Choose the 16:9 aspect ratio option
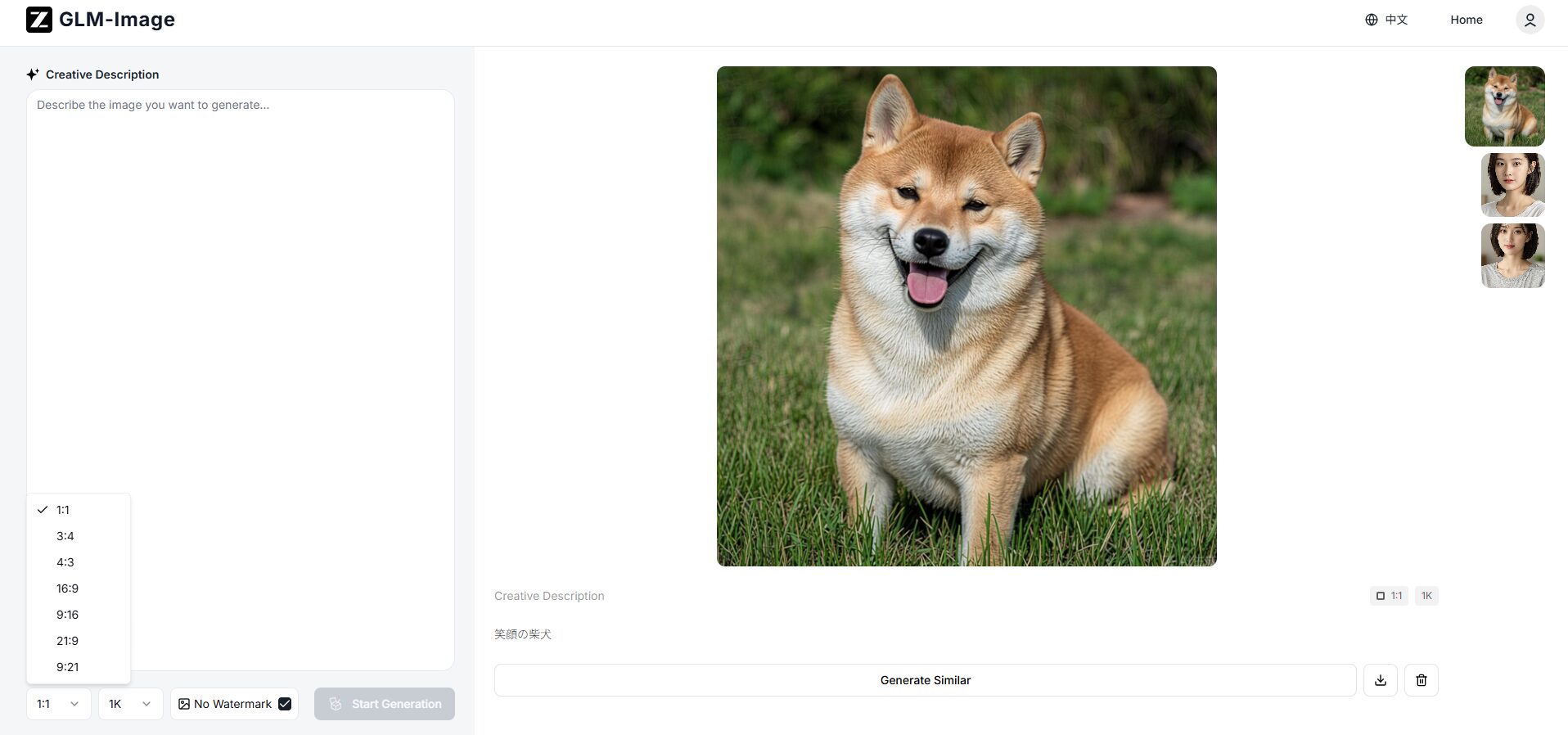 click(x=67, y=588)
